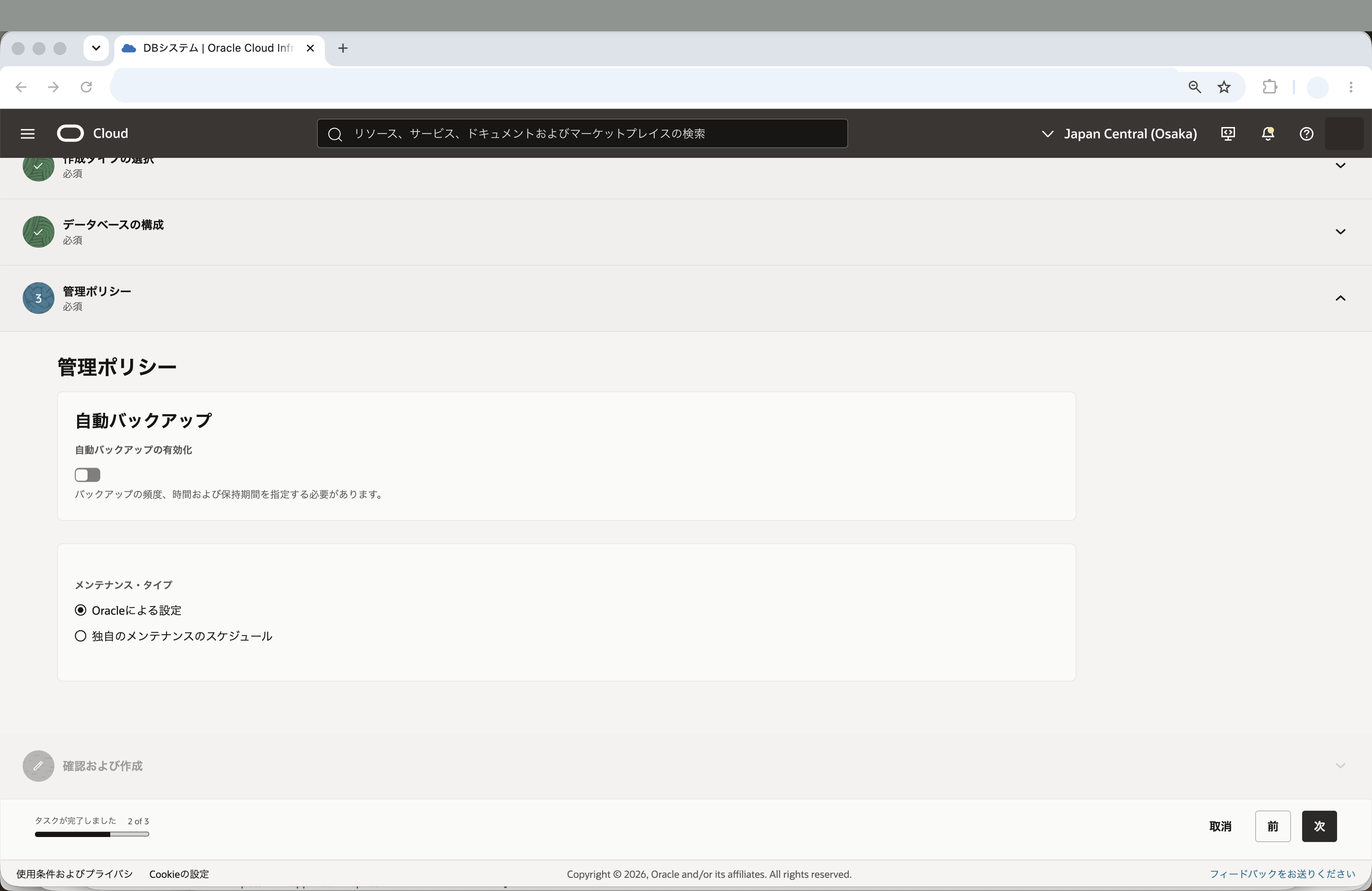1372x891 pixels.
Task: Click the 自動バックアップ card heading
Action: 143,421
